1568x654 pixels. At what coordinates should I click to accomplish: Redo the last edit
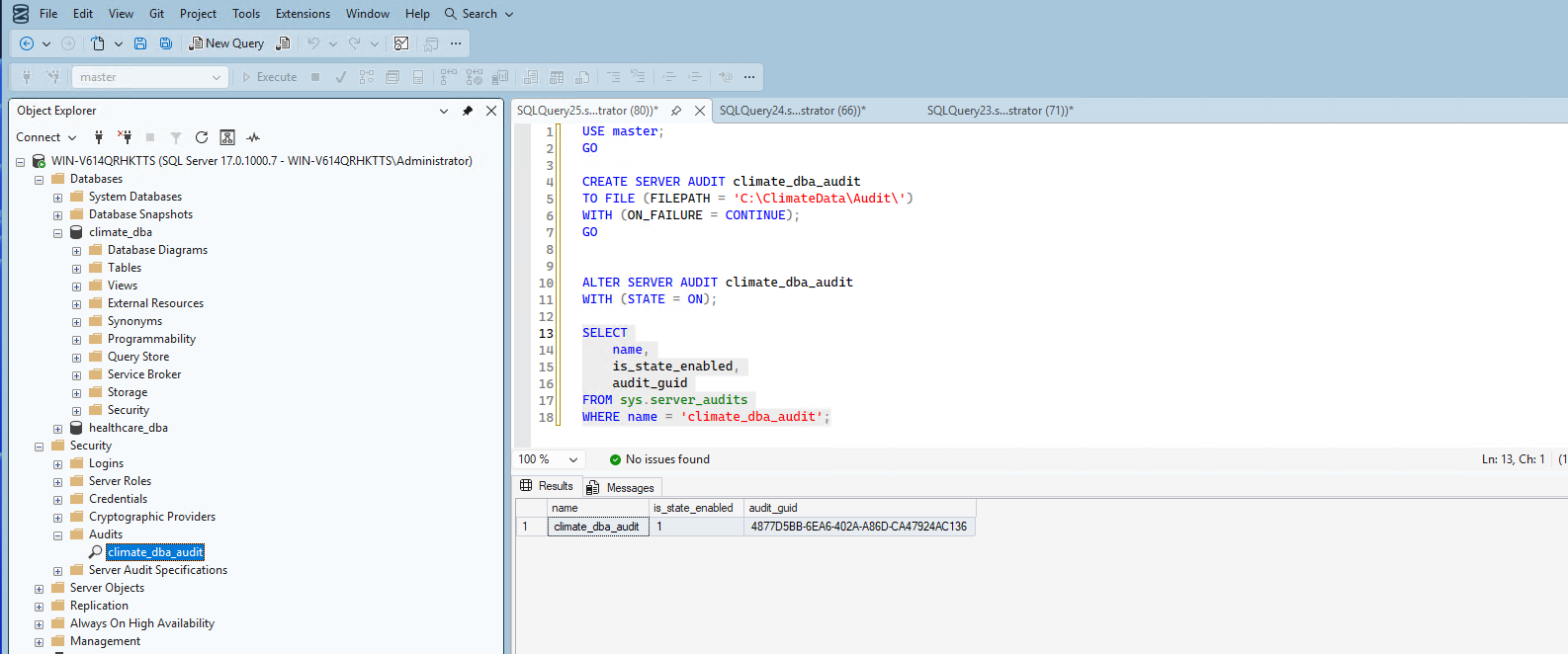pos(355,43)
